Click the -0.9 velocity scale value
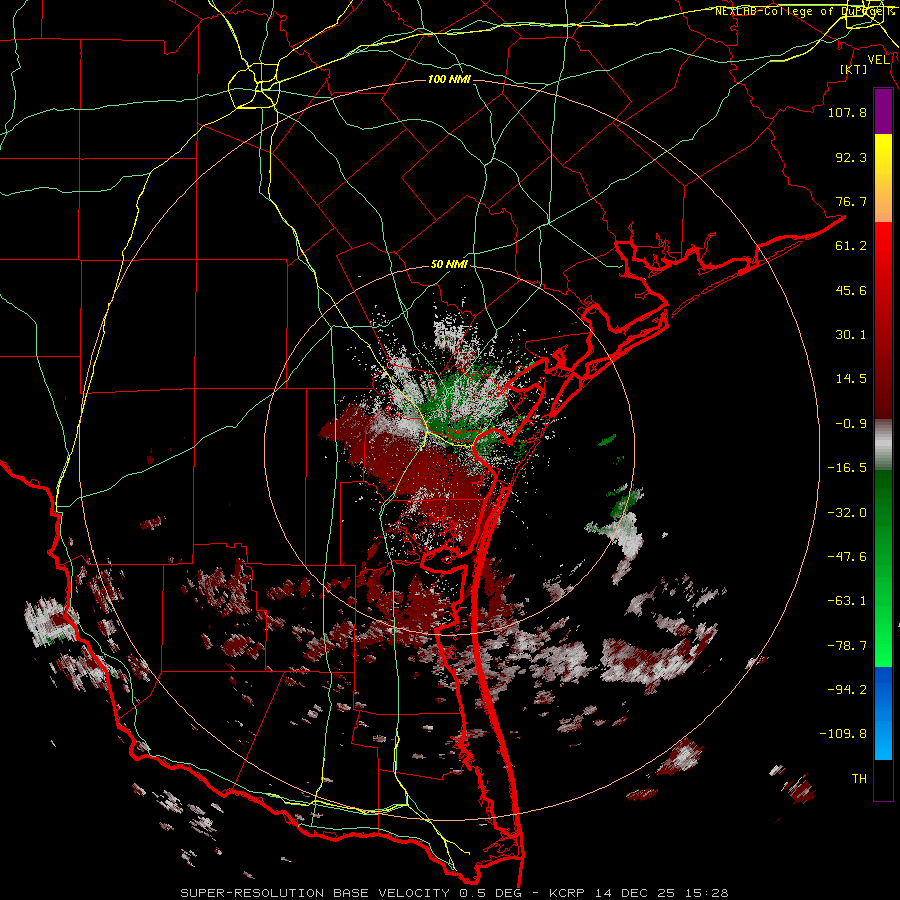Image resolution: width=900 pixels, height=900 pixels. [851, 424]
